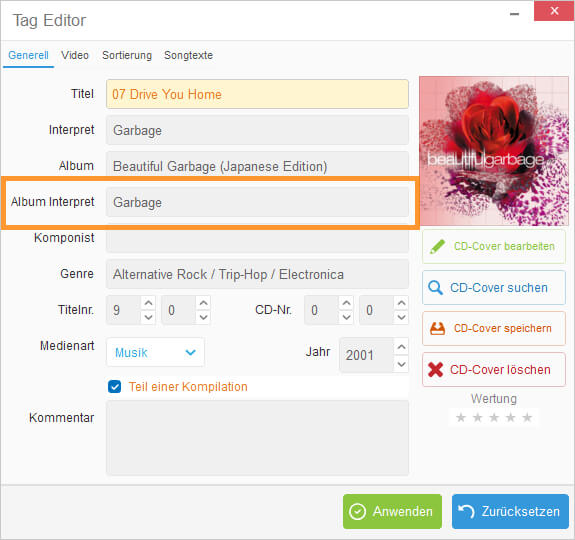Click 'CD-Cover bearbeiten' button
The height and width of the screenshot is (540, 575).
click(x=494, y=246)
